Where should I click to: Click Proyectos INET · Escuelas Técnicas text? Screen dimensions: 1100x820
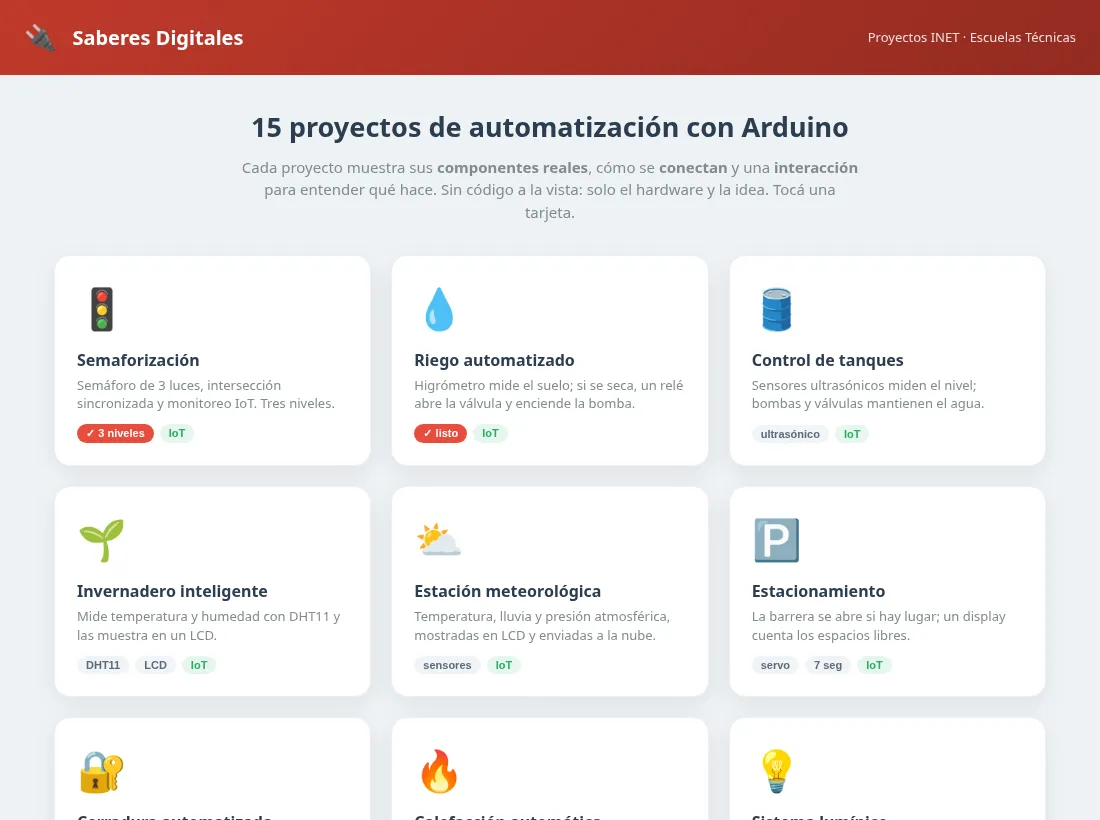(x=972, y=37)
